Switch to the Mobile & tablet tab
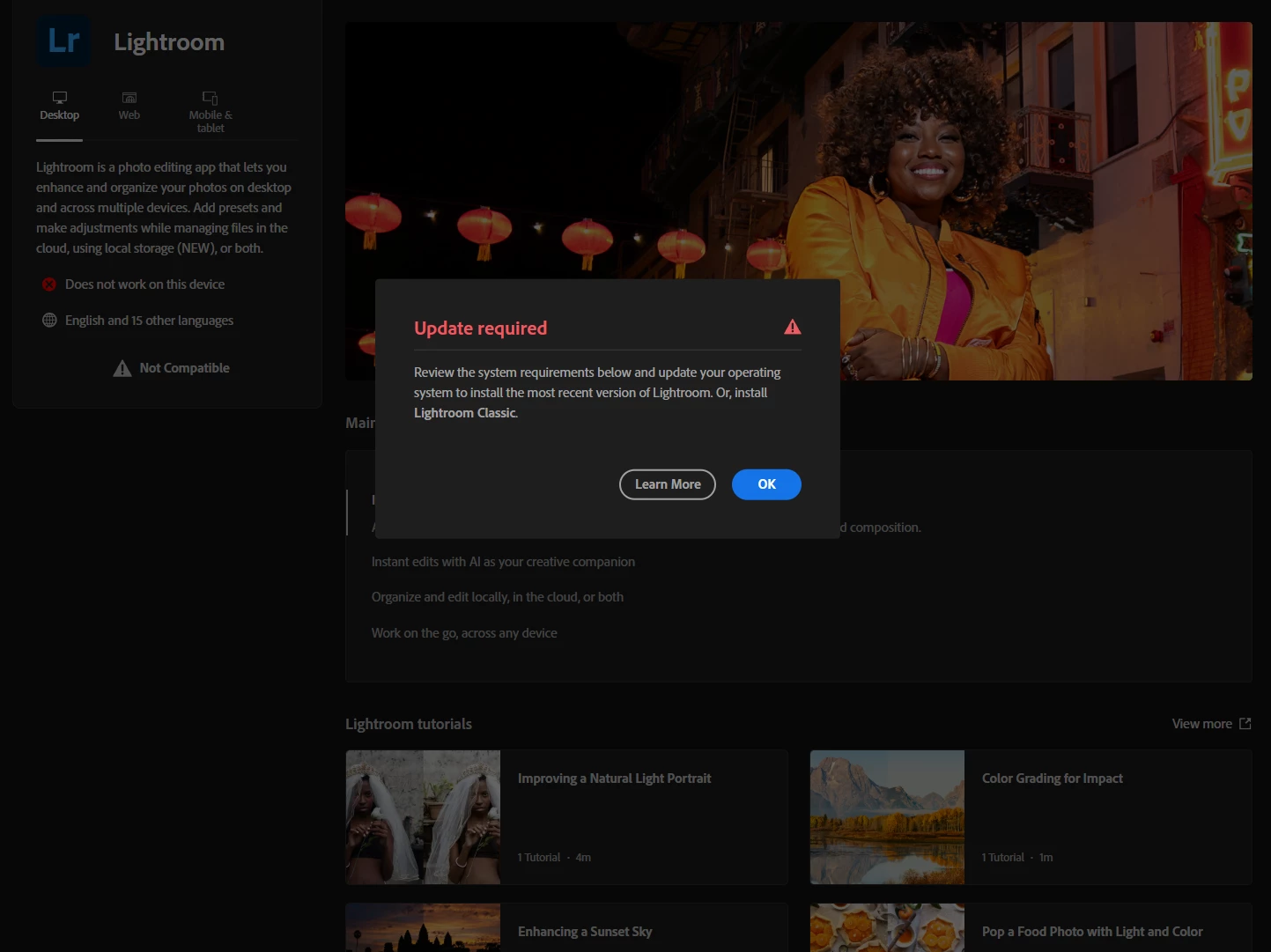This screenshot has height=952, width=1271. (211, 112)
